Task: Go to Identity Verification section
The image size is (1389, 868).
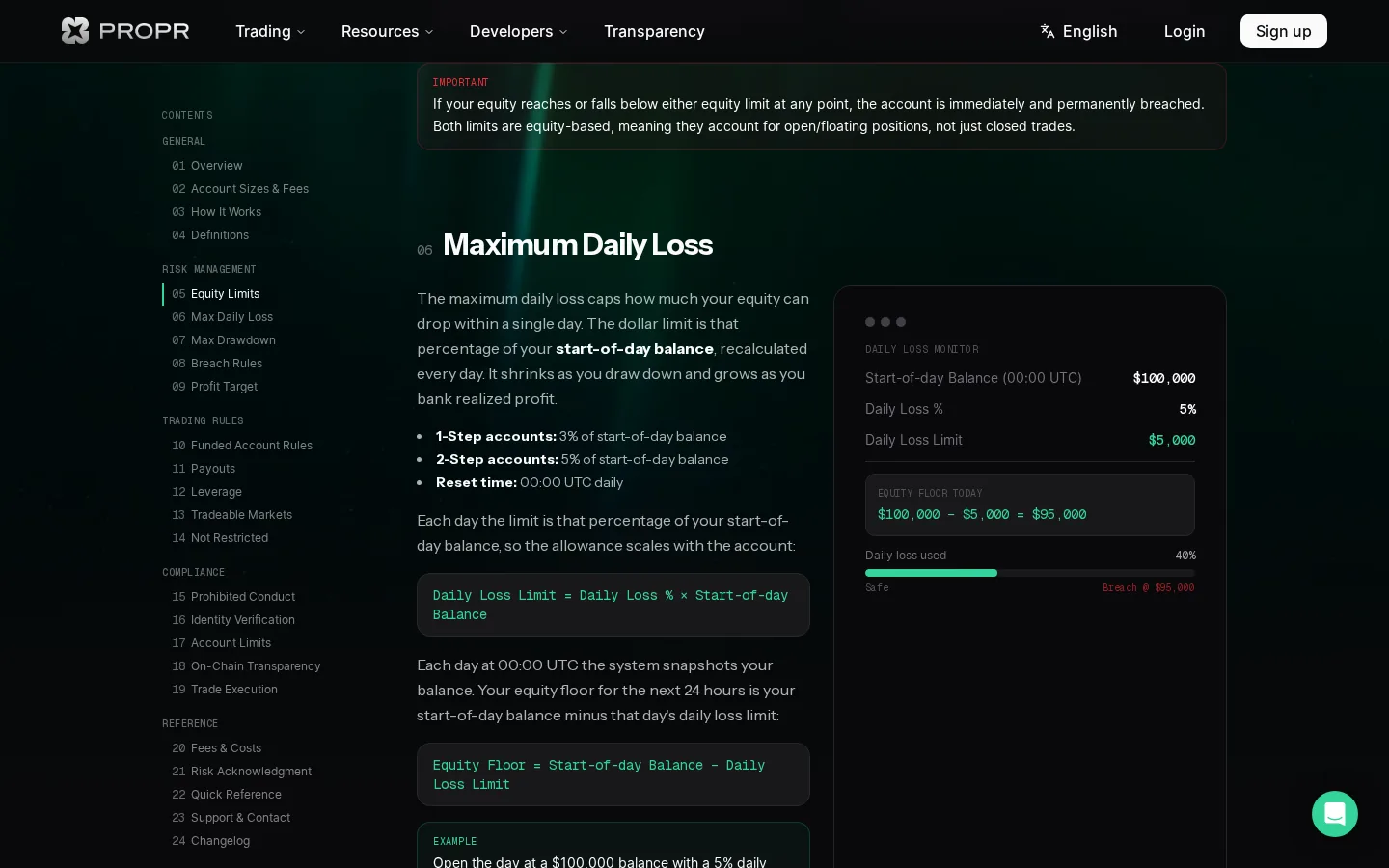Action: click(233, 620)
